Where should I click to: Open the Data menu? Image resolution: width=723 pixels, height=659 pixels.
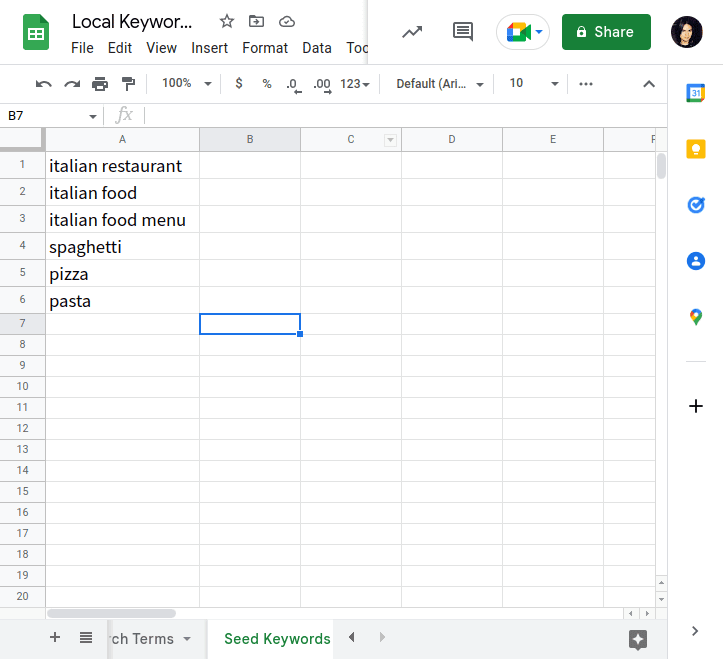pos(317,48)
